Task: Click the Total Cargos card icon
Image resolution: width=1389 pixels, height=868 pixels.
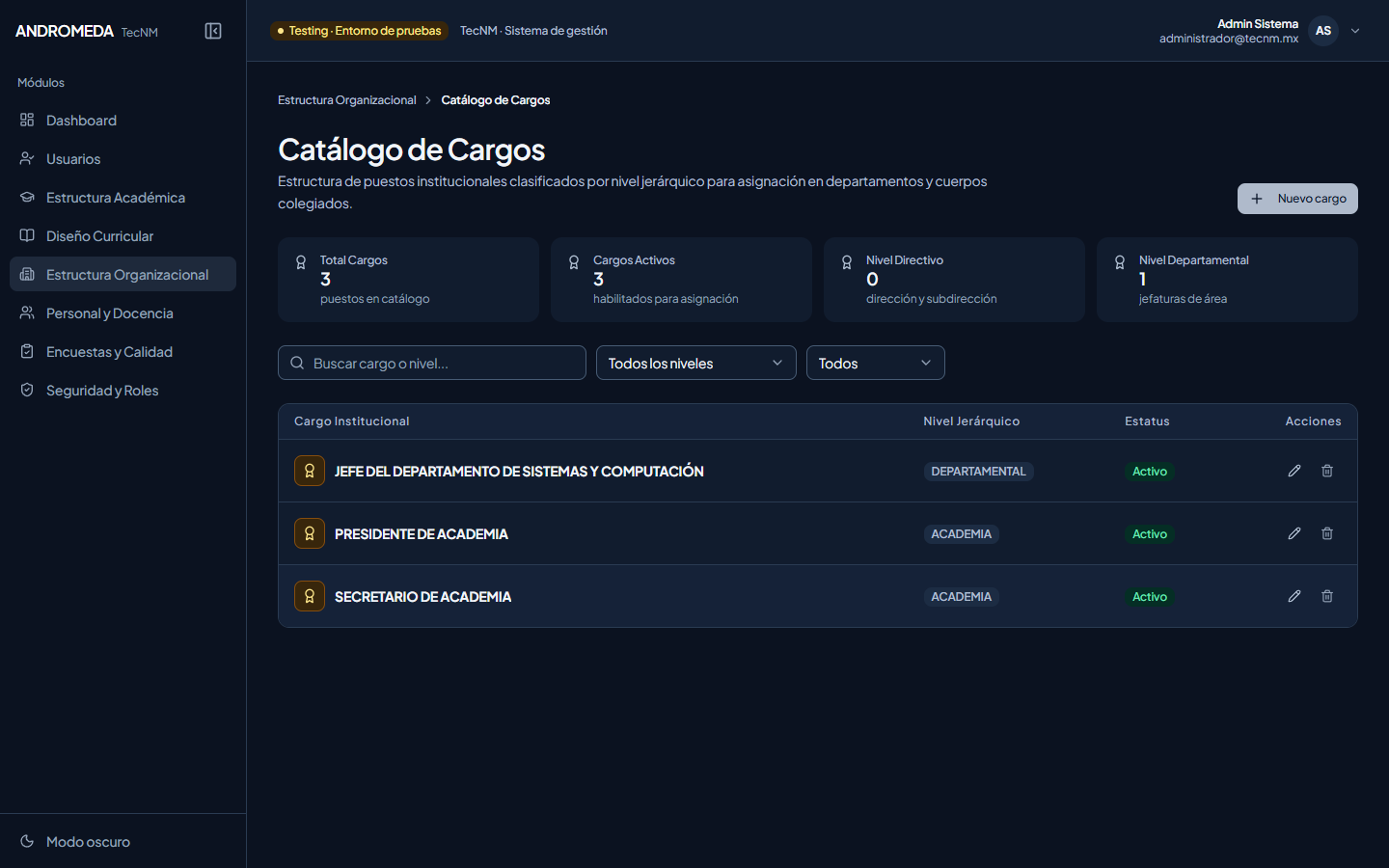Action: click(301, 262)
